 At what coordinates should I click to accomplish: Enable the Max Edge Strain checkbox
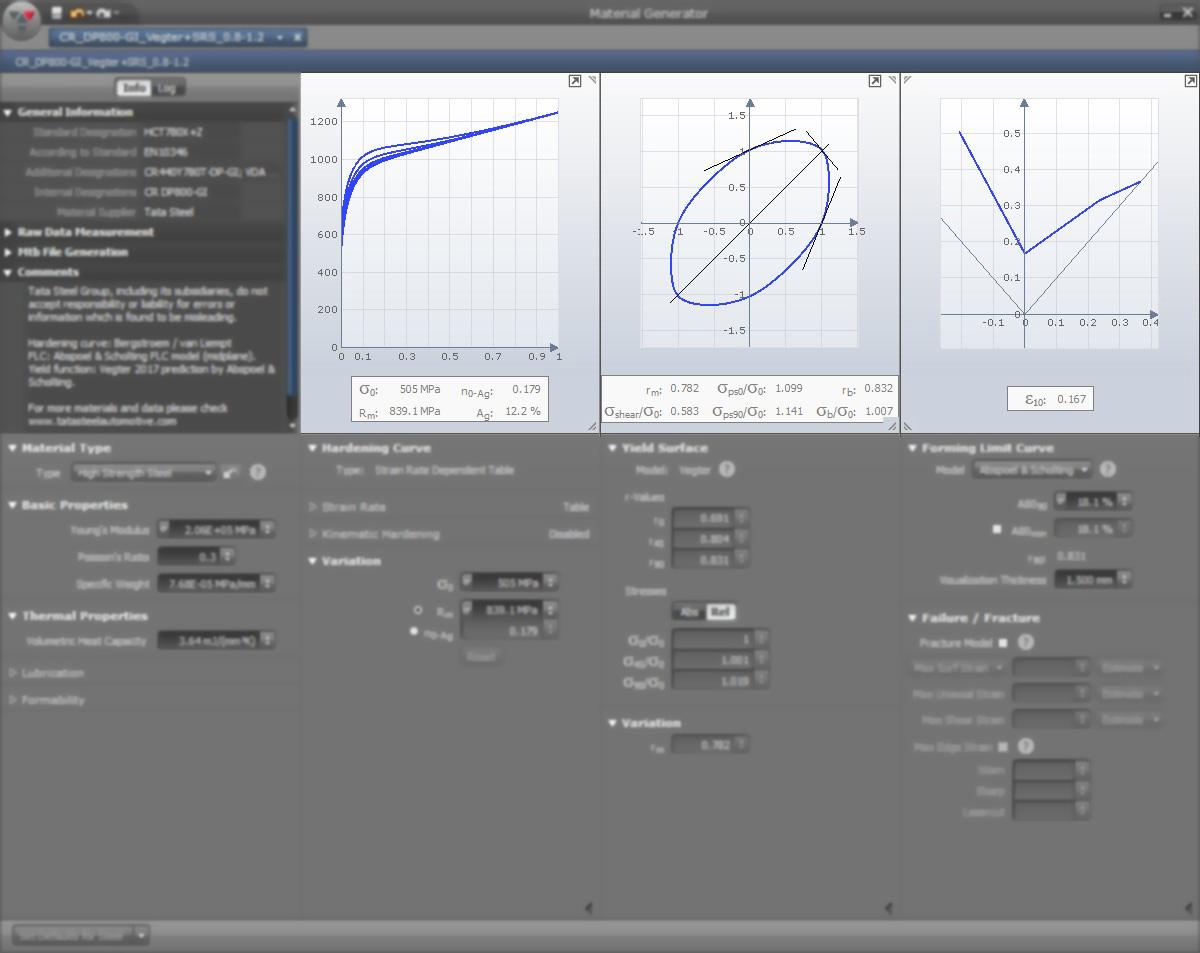pyautogui.click(x=1003, y=746)
